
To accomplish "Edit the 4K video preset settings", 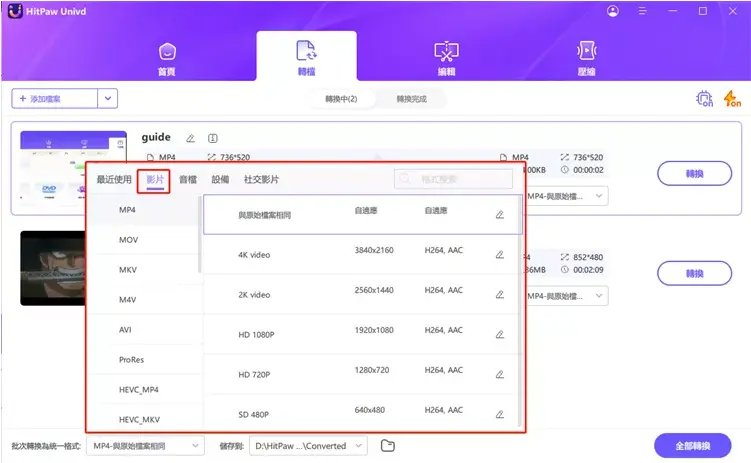I will (499, 254).
